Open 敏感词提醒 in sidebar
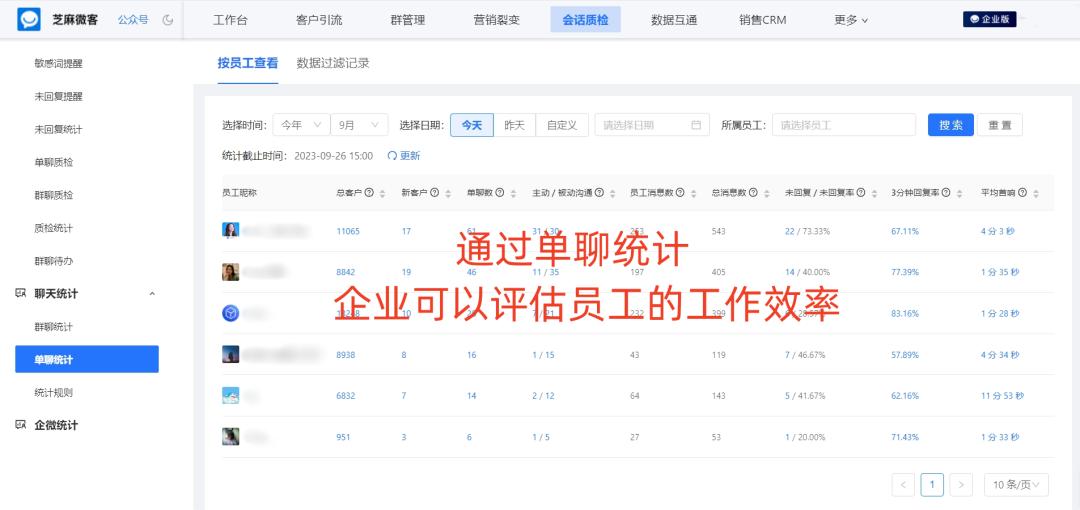The image size is (1080, 510). [x=59, y=63]
